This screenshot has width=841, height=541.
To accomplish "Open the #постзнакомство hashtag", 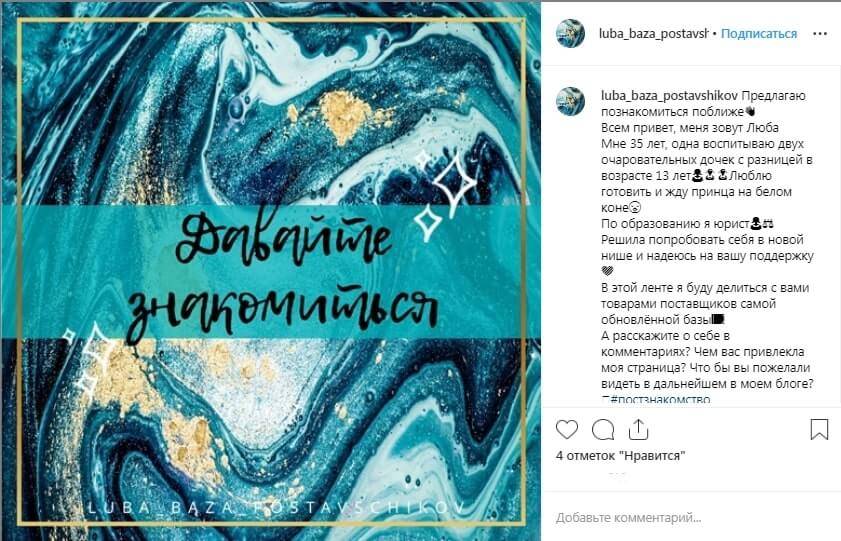I will click(x=660, y=399).
